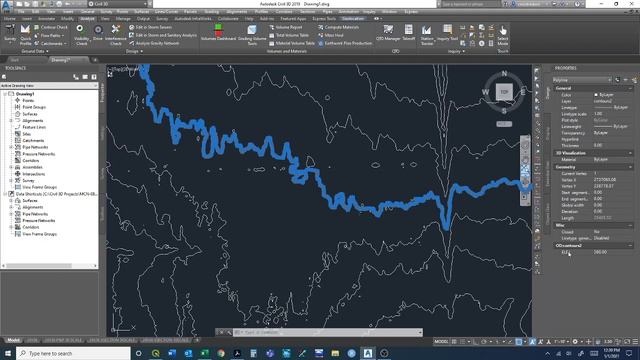Expand the Pipe Networks node under Drawing1

click(x=11, y=147)
